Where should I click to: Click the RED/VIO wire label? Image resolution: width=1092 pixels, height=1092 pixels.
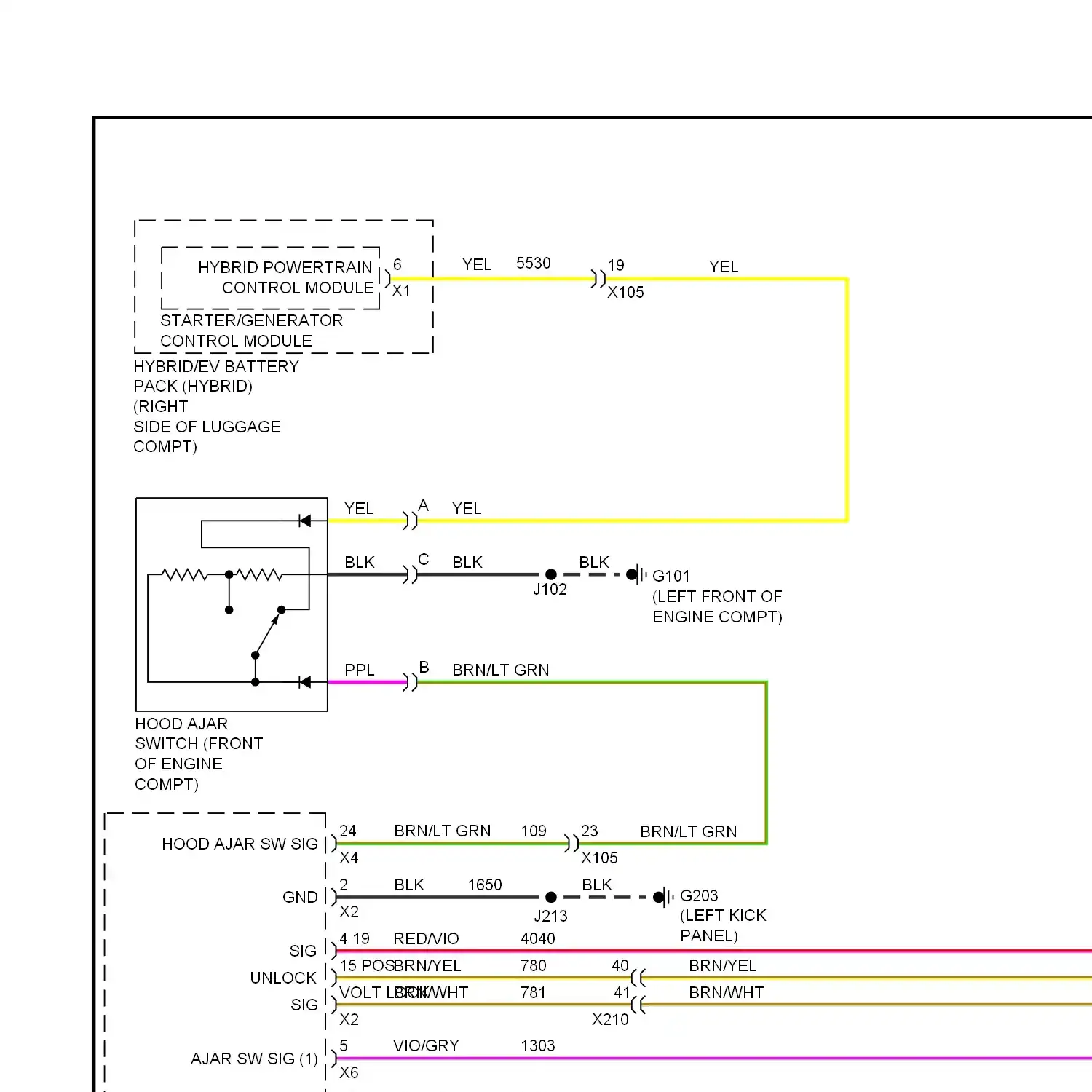click(x=426, y=938)
